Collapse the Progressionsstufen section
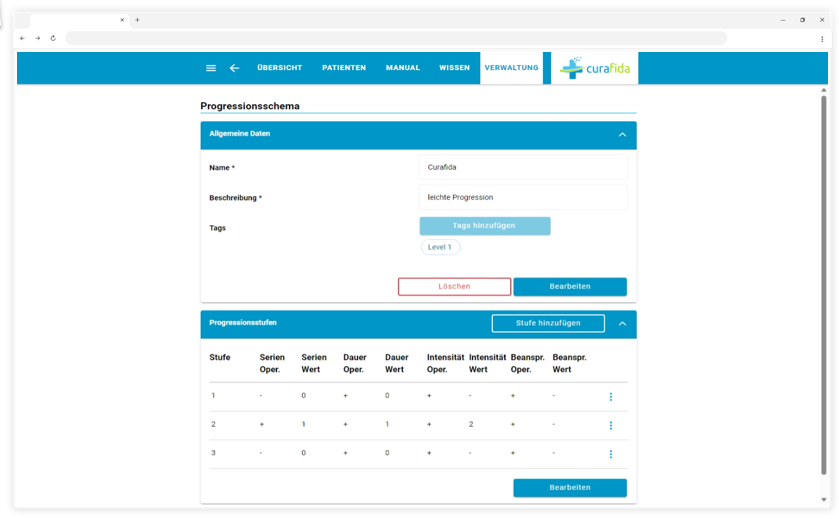 coord(622,324)
